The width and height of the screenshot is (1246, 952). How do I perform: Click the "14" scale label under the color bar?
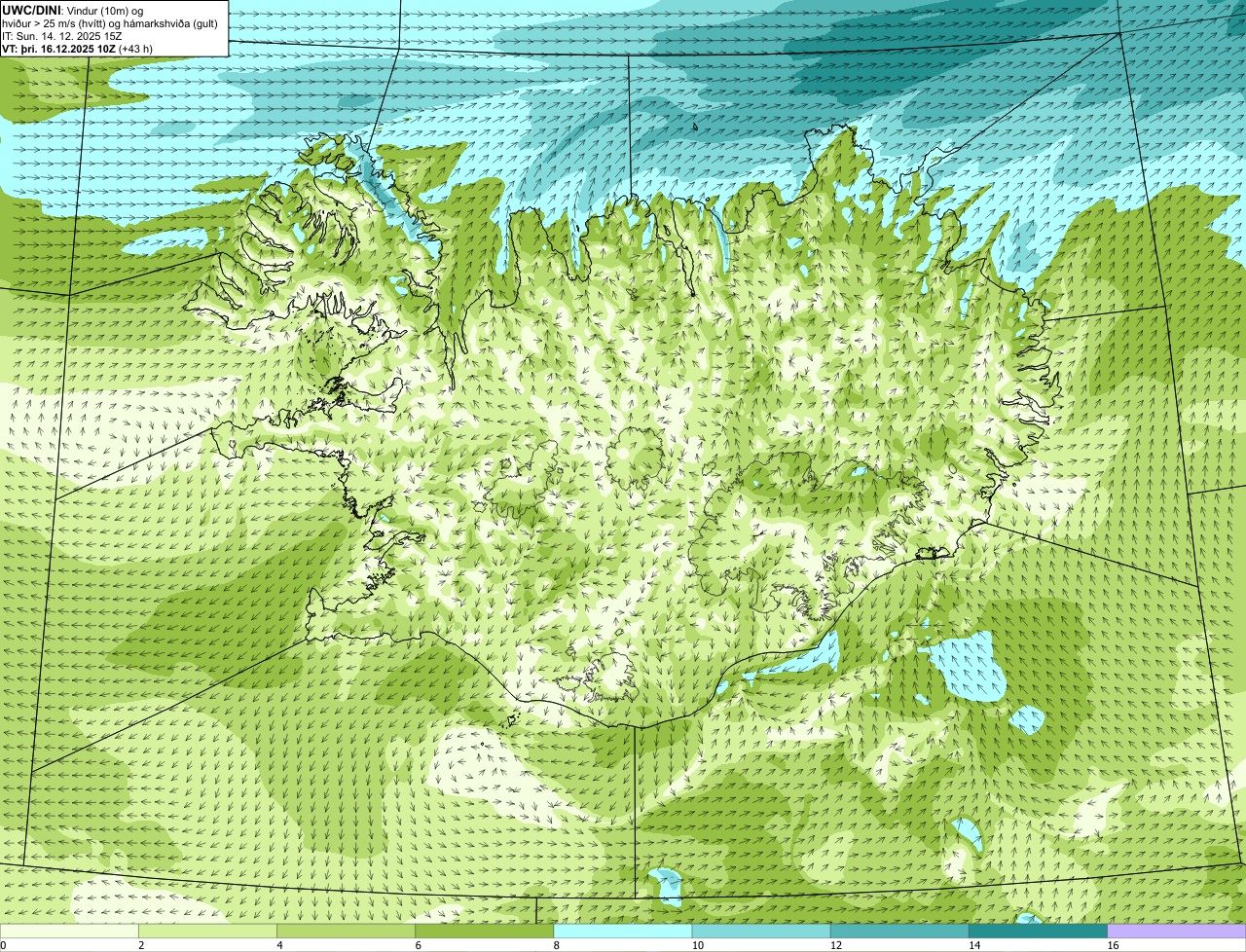tap(974, 945)
